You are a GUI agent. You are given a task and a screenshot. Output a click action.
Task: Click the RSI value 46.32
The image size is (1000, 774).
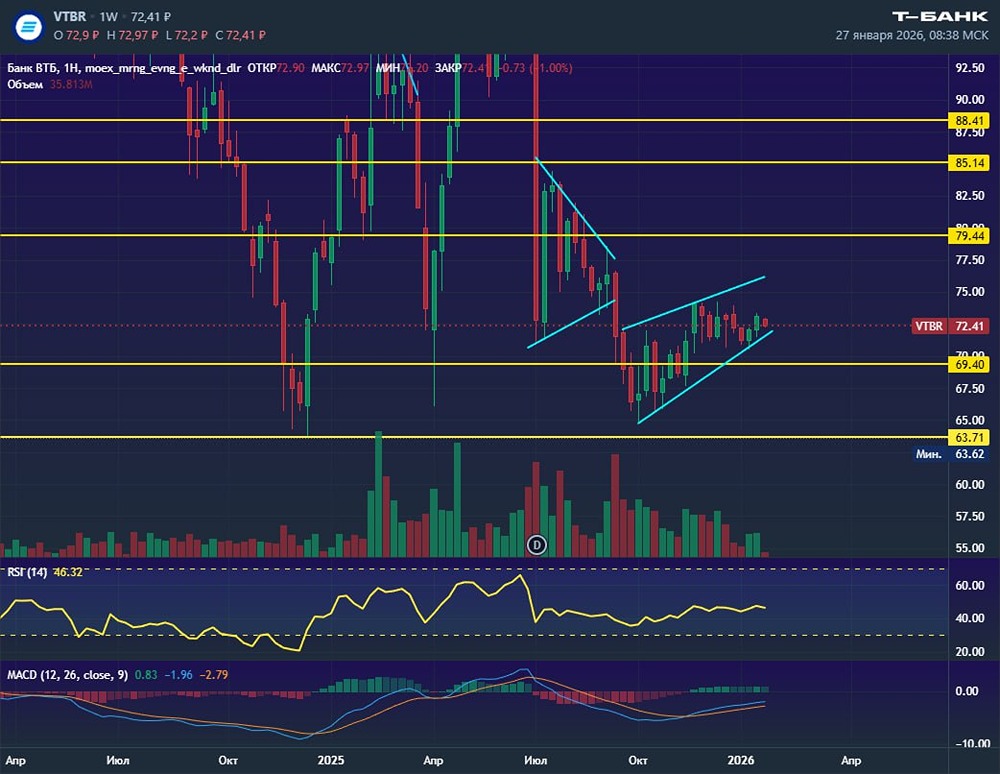(68, 572)
